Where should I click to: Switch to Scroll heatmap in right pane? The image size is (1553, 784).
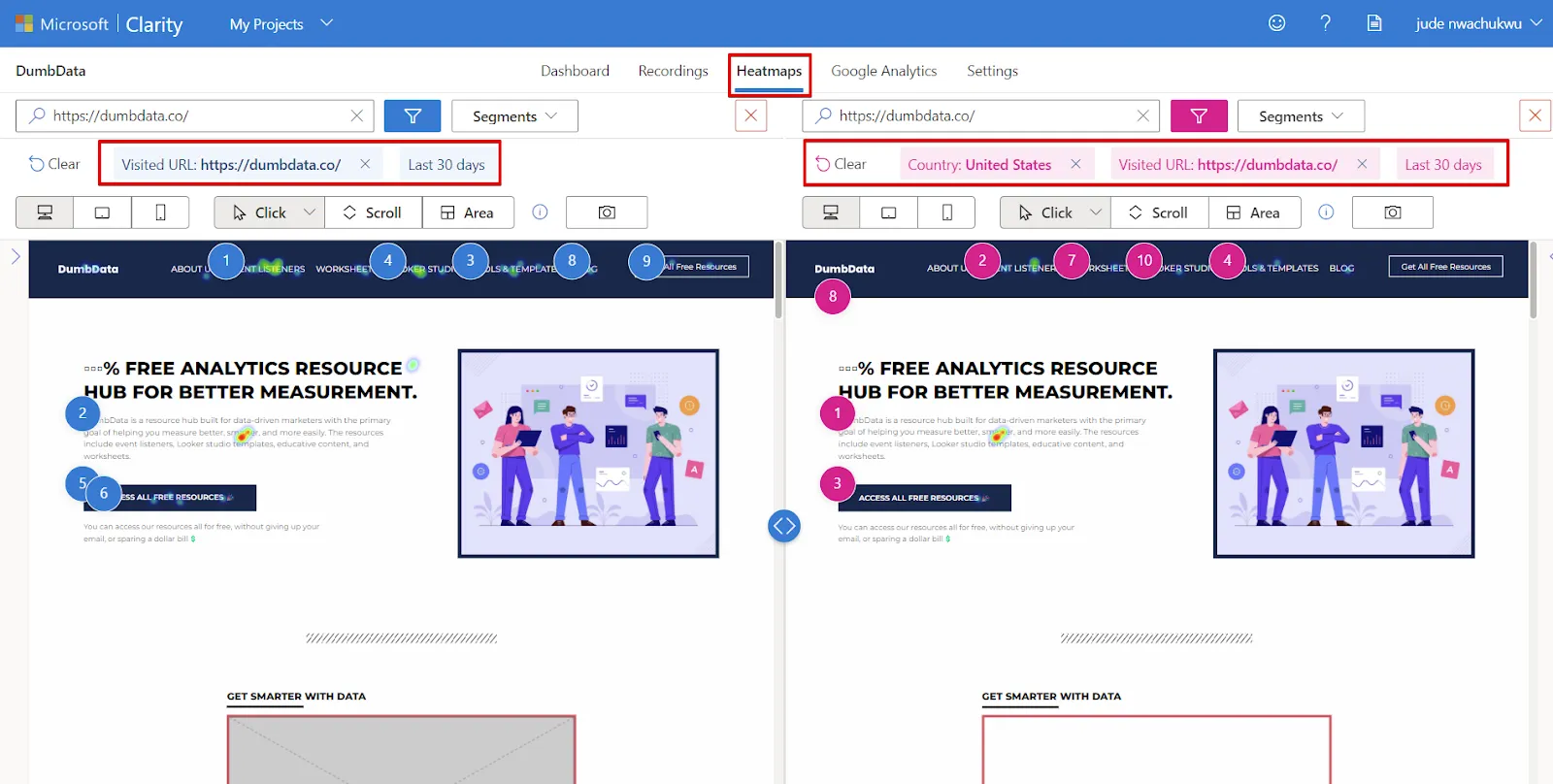pyautogui.click(x=1159, y=212)
